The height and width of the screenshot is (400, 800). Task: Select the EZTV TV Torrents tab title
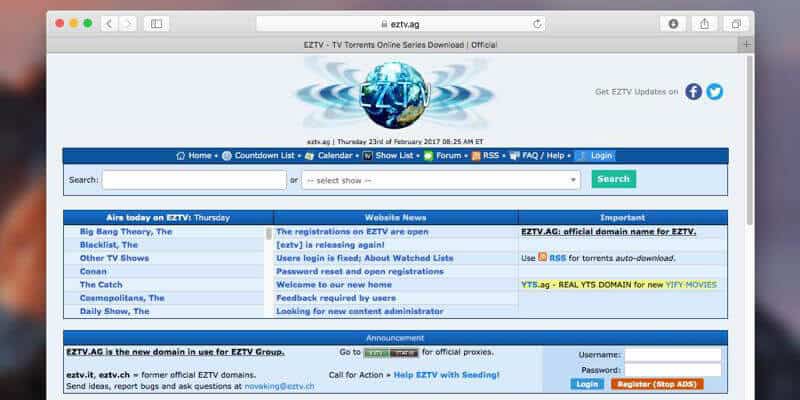point(400,45)
